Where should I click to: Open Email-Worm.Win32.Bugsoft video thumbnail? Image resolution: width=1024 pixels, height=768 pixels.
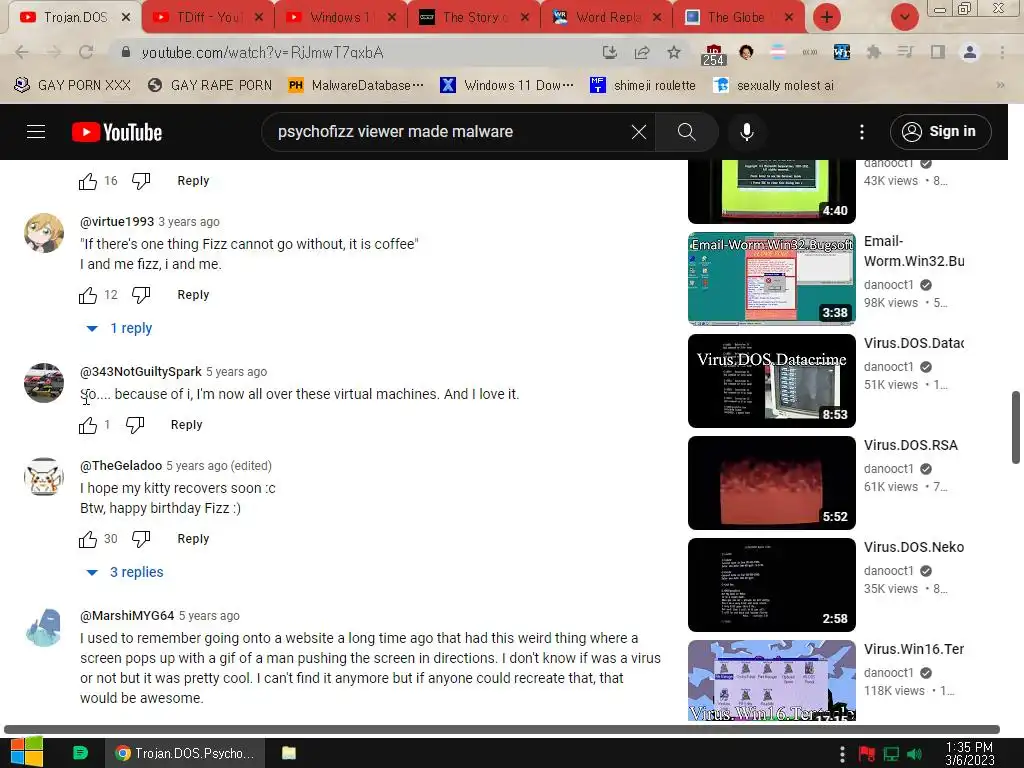tap(771, 279)
